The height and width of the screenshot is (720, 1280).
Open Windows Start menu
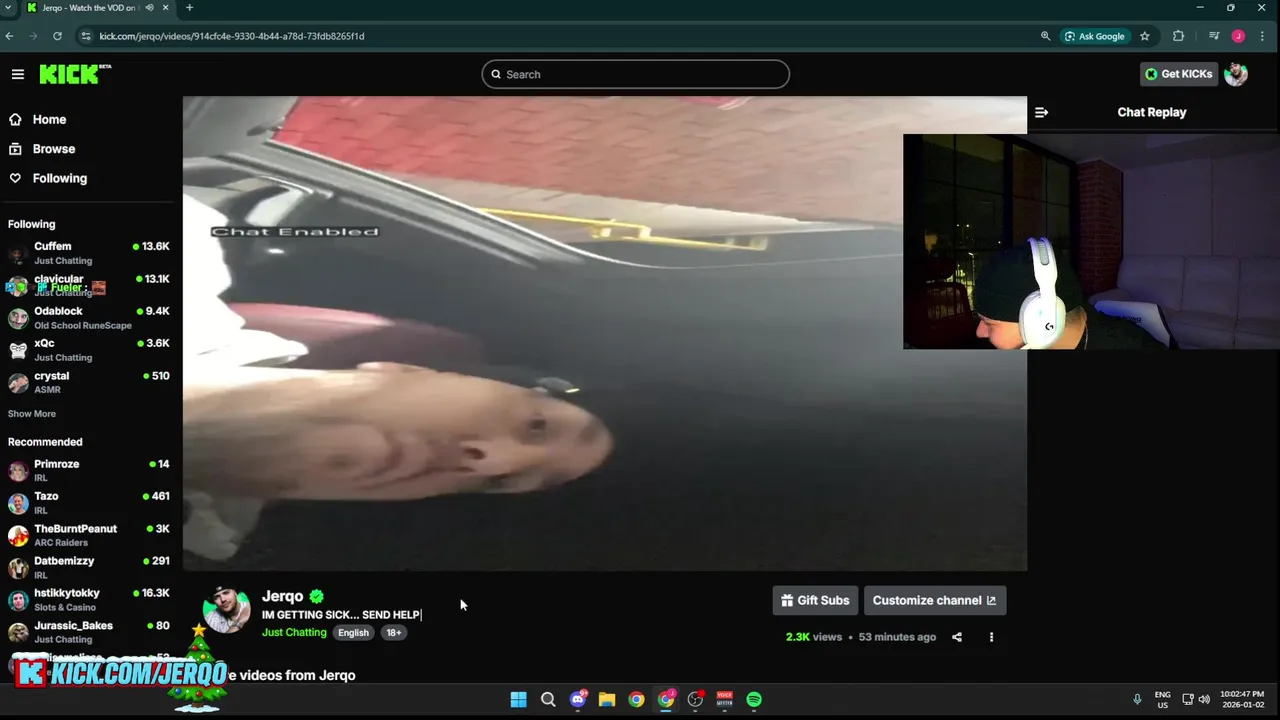(x=518, y=699)
